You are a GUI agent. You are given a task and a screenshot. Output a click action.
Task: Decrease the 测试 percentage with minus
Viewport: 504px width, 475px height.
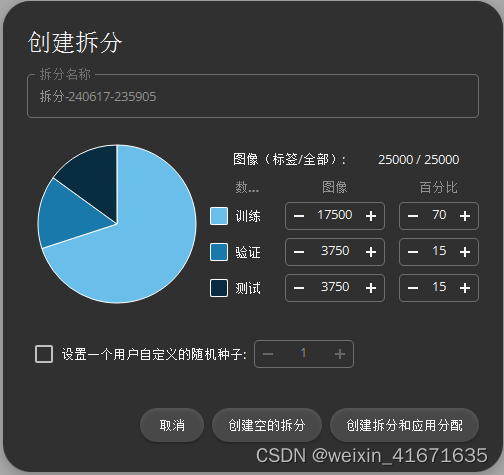(413, 288)
